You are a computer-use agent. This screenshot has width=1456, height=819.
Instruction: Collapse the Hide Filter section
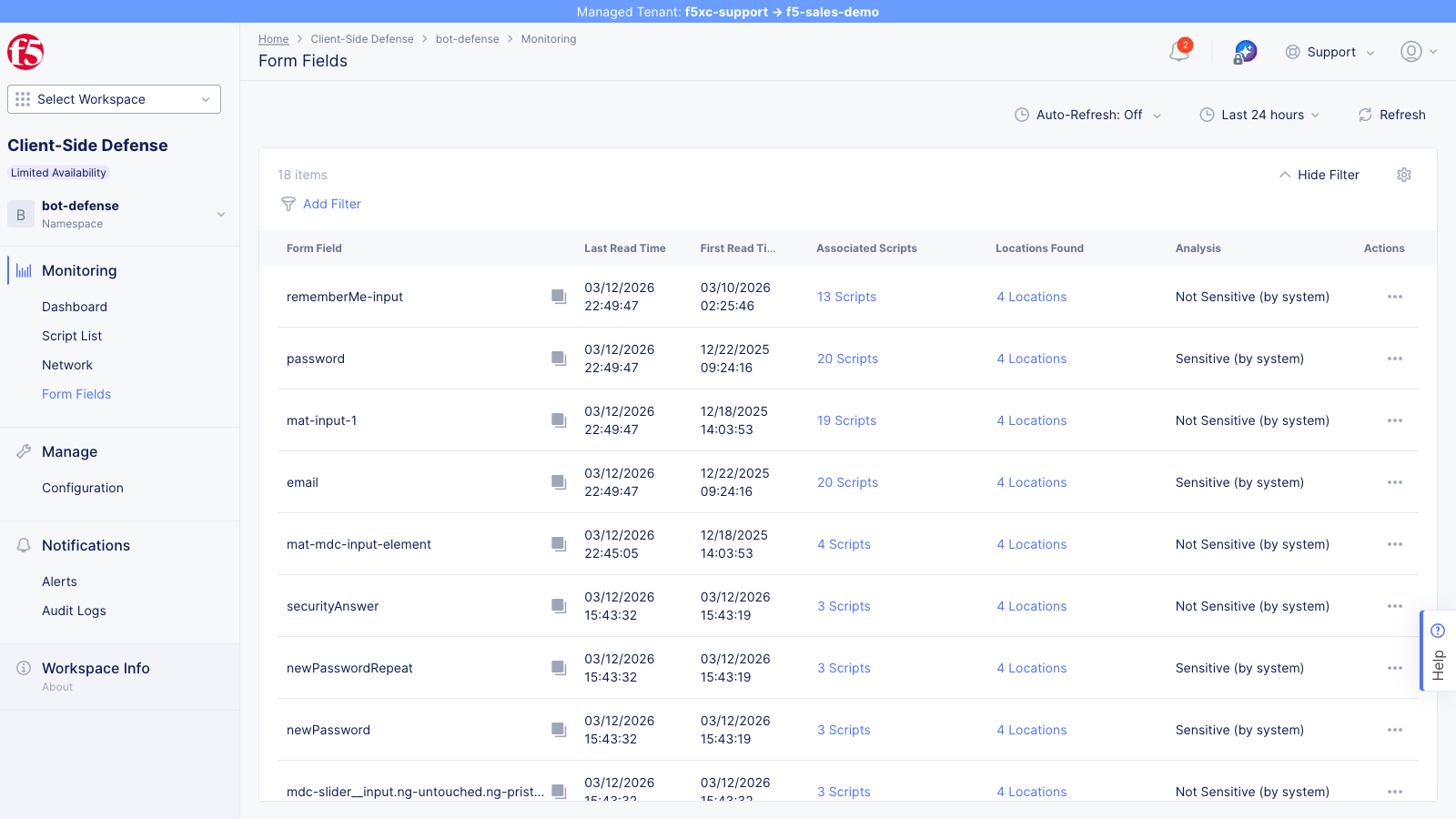[x=1319, y=174]
